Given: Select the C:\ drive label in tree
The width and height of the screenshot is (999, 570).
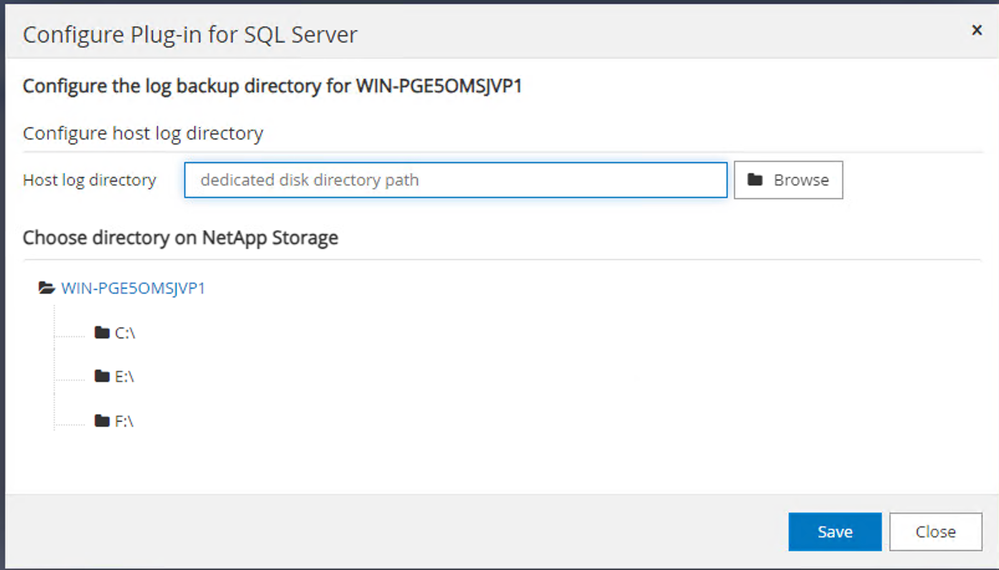Looking at the screenshot, I should (x=125, y=333).
